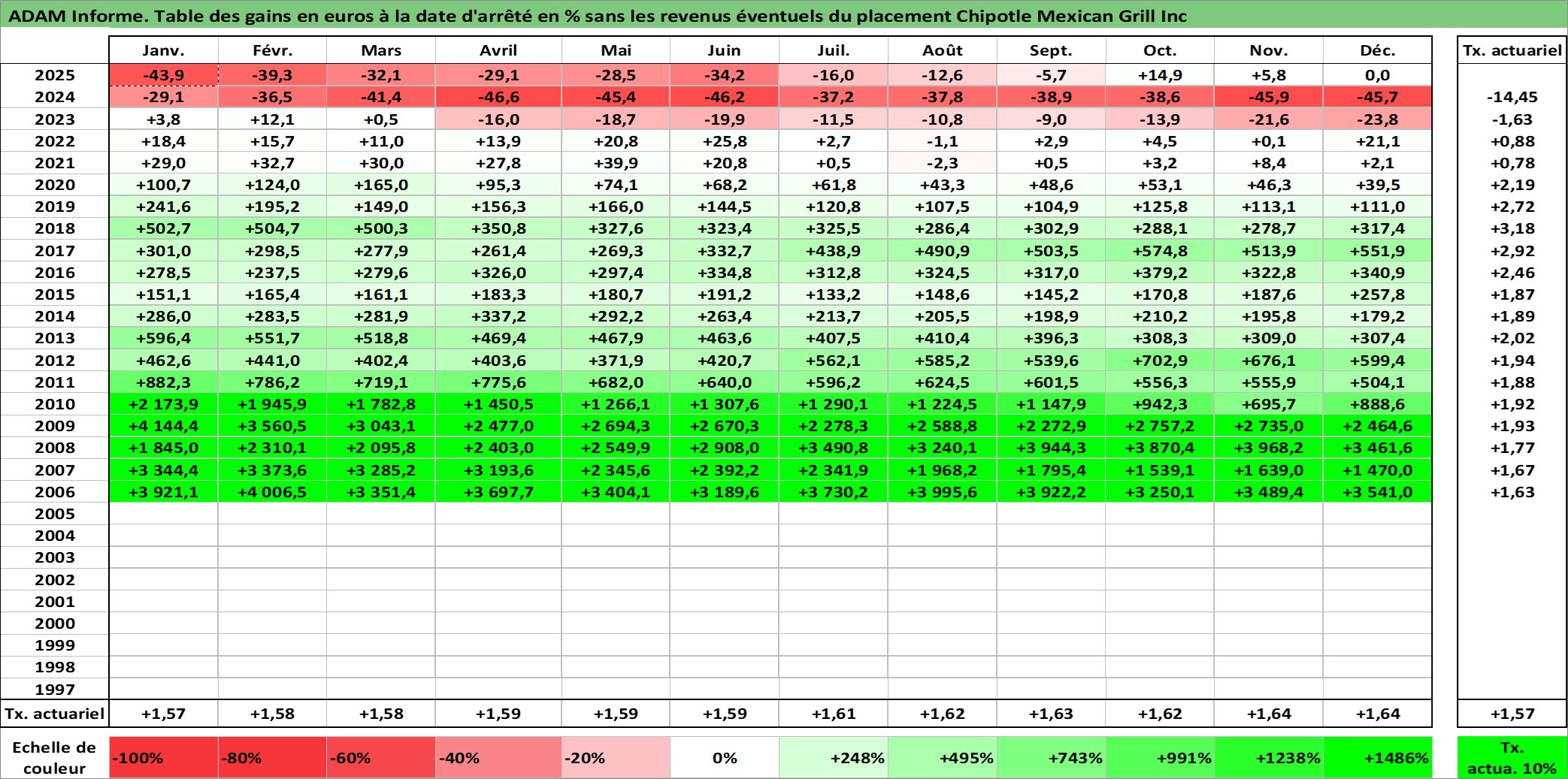Select the +14,9 cell for October 2025
1568x779 pixels.
(1159, 75)
